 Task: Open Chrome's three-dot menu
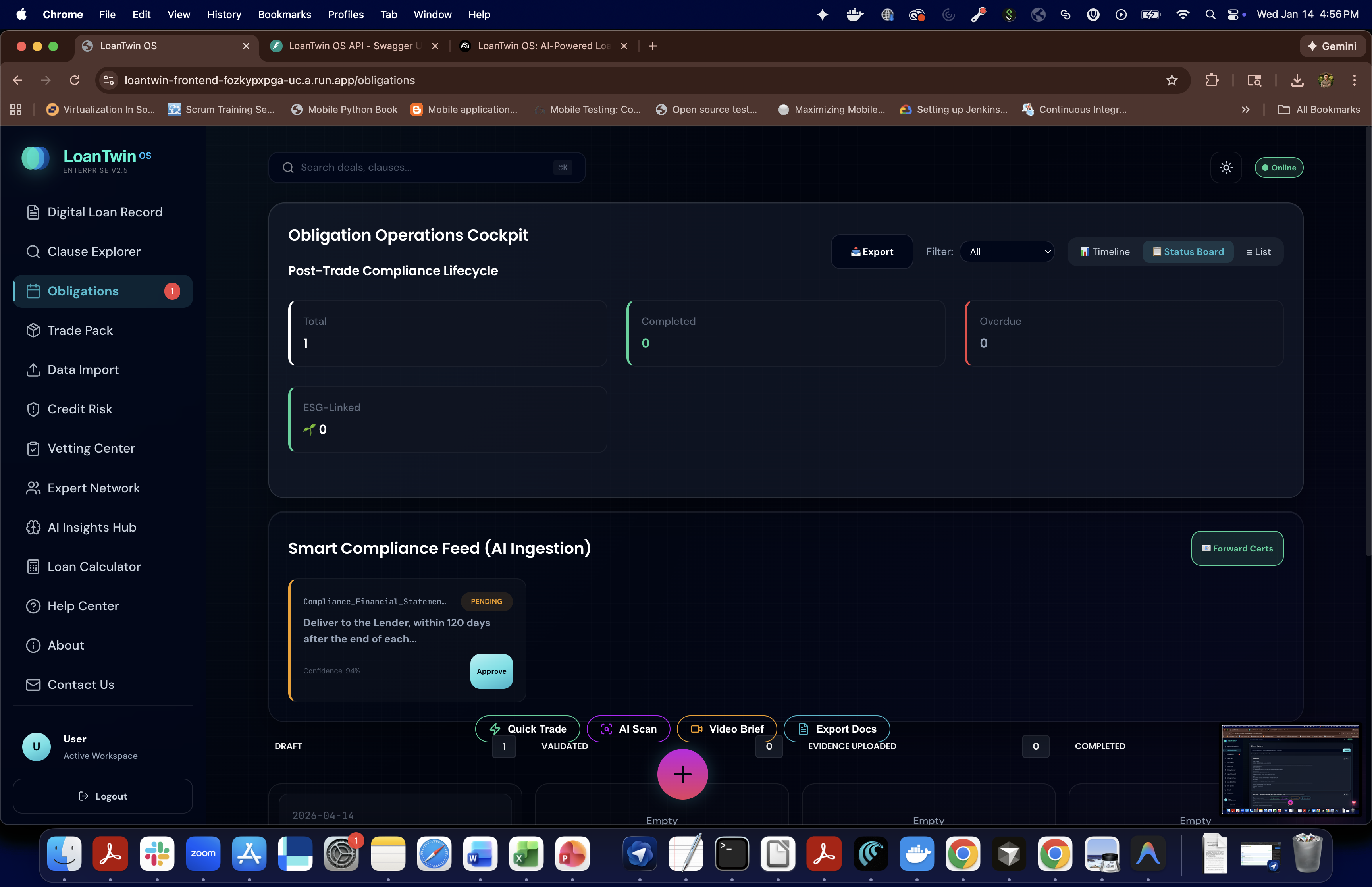(x=1354, y=80)
